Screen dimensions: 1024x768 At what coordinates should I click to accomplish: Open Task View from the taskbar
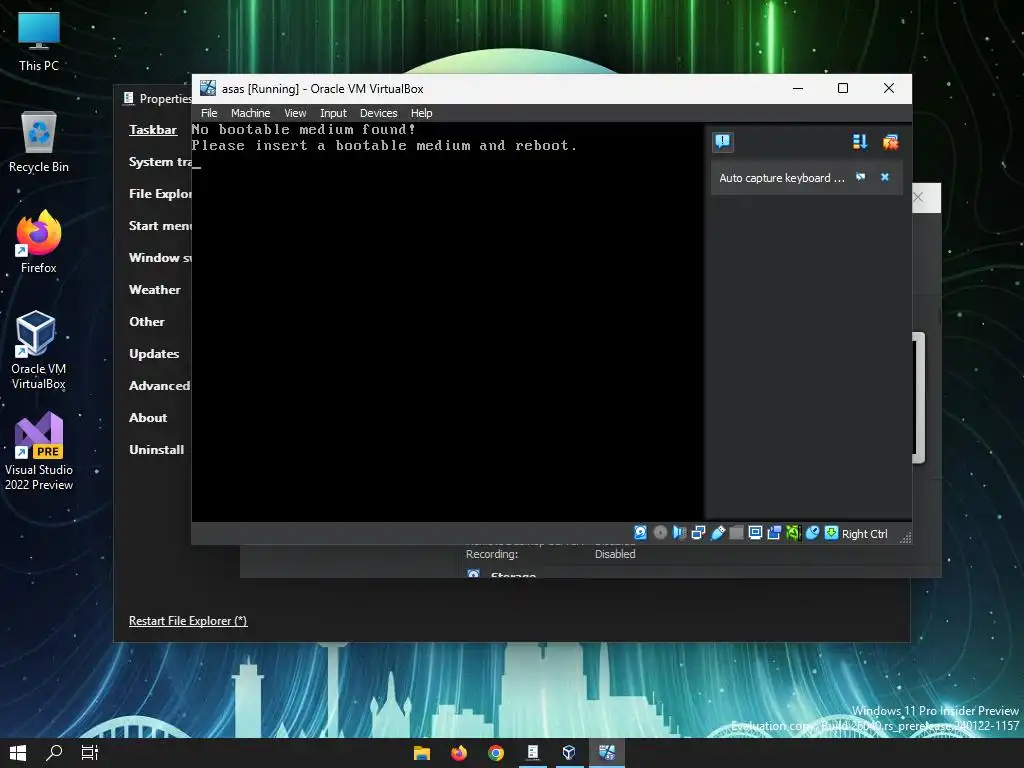(89, 753)
